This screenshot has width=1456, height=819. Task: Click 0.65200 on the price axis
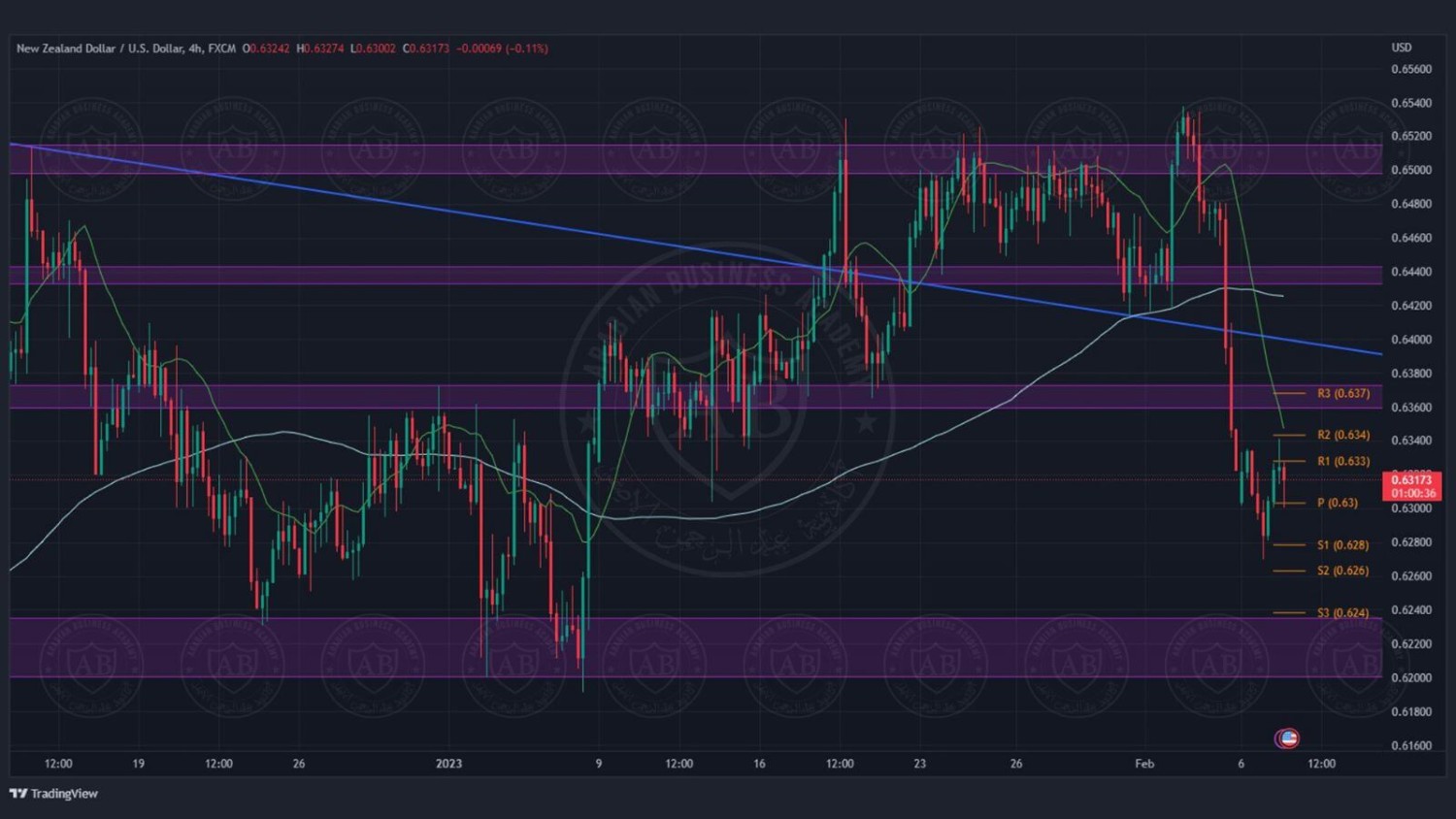[x=1411, y=136]
